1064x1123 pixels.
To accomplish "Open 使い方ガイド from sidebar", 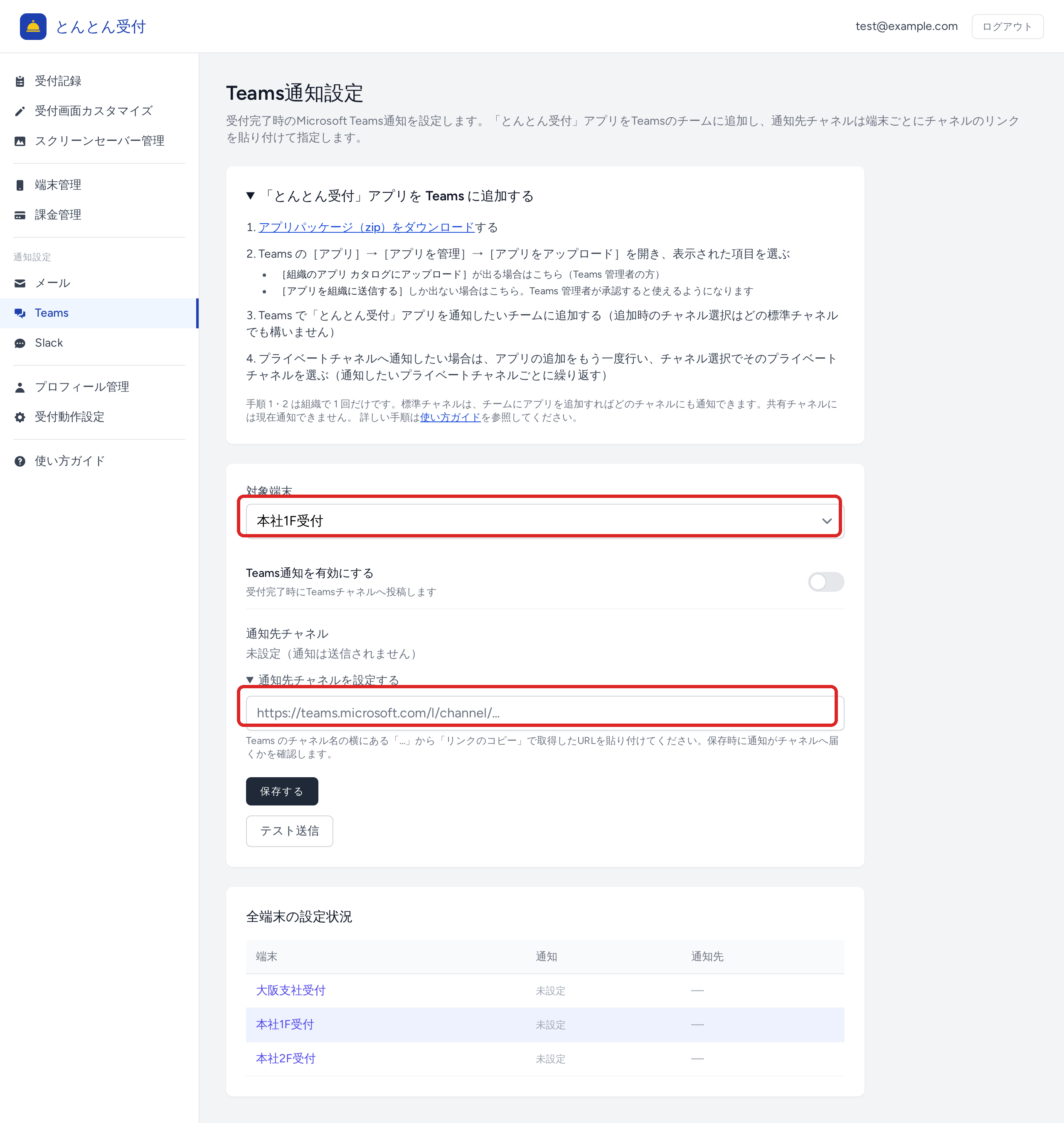I will click(x=99, y=461).
